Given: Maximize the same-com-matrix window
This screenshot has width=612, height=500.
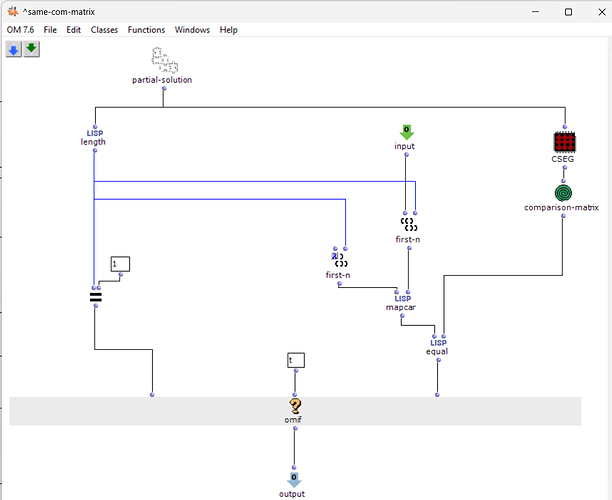Looking at the screenshot, I should click(569, 12).
